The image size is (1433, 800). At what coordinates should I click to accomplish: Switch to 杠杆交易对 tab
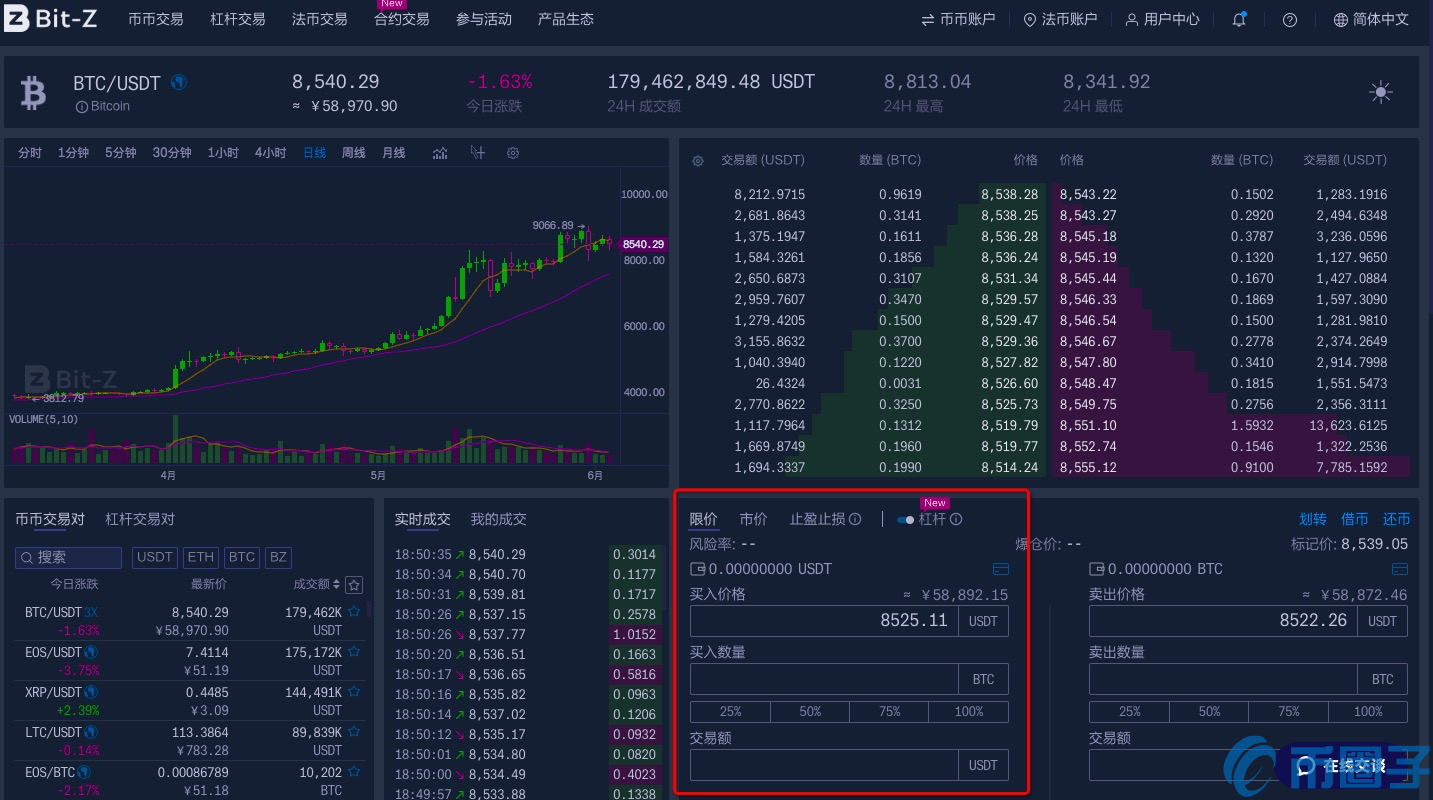point(140,519)
